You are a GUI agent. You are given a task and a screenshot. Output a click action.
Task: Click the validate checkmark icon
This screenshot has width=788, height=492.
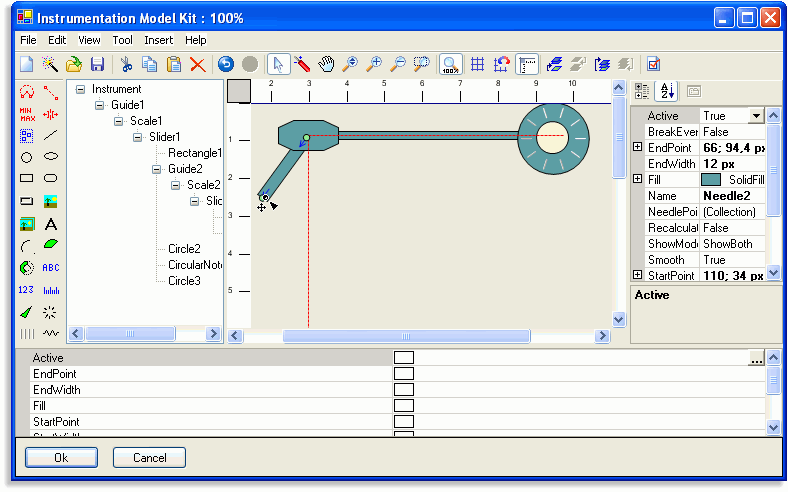653,64
